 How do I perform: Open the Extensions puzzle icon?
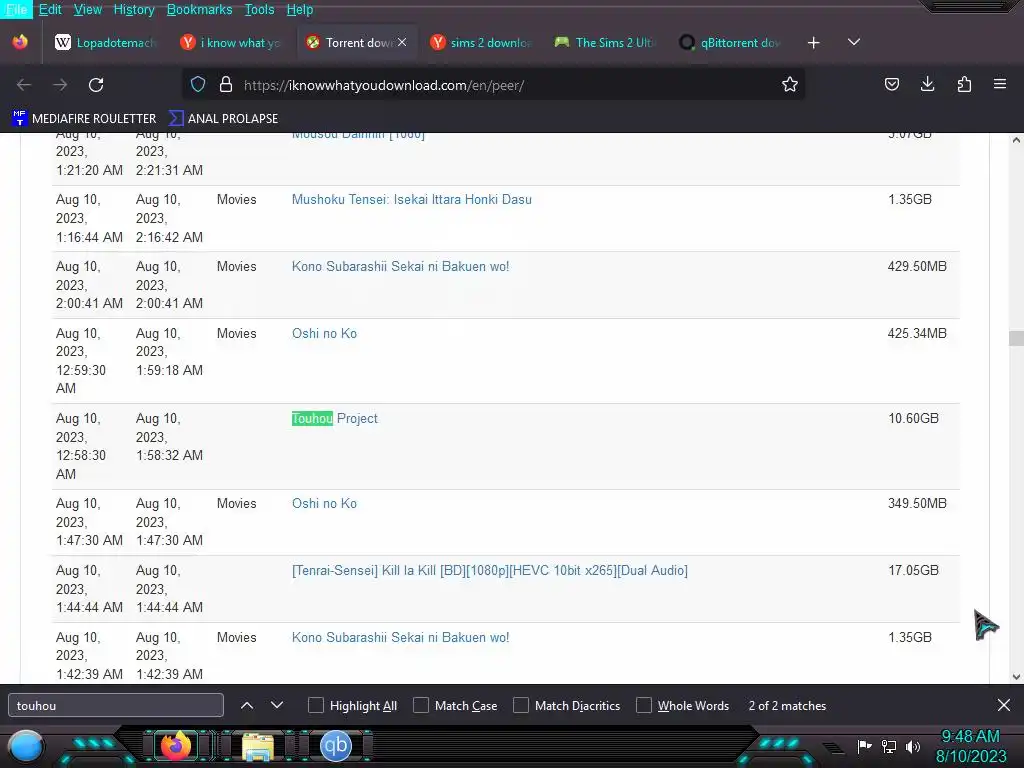coord(964,84)
